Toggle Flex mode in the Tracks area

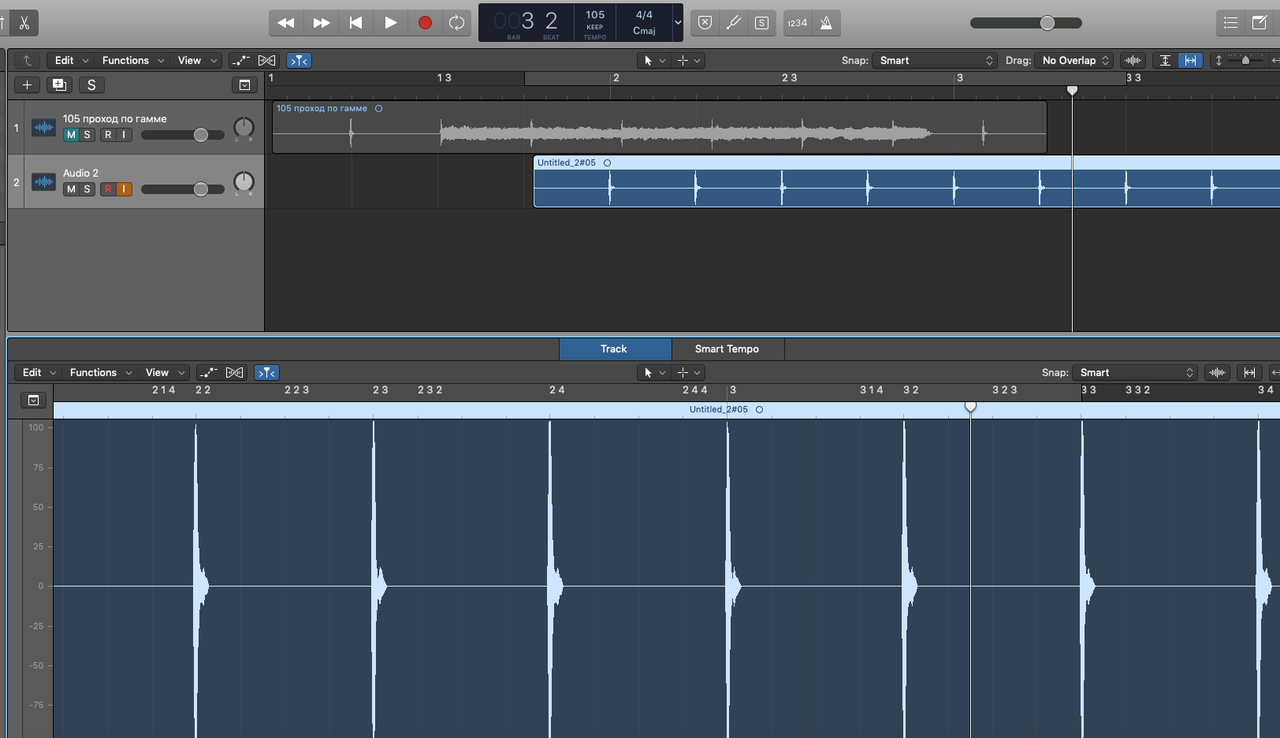pos(266,61)
